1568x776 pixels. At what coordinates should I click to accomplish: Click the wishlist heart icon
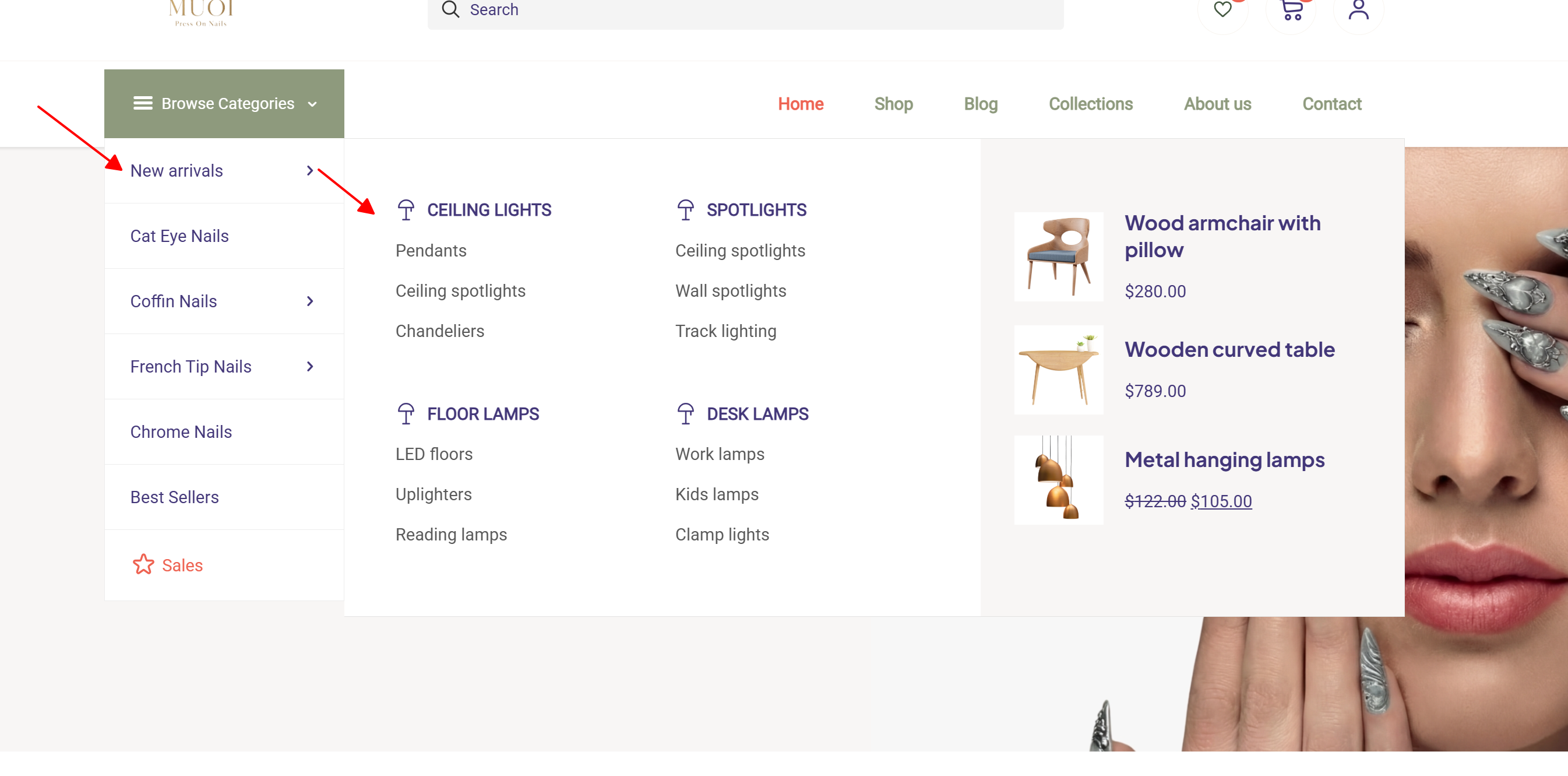tap(1222, 10)
